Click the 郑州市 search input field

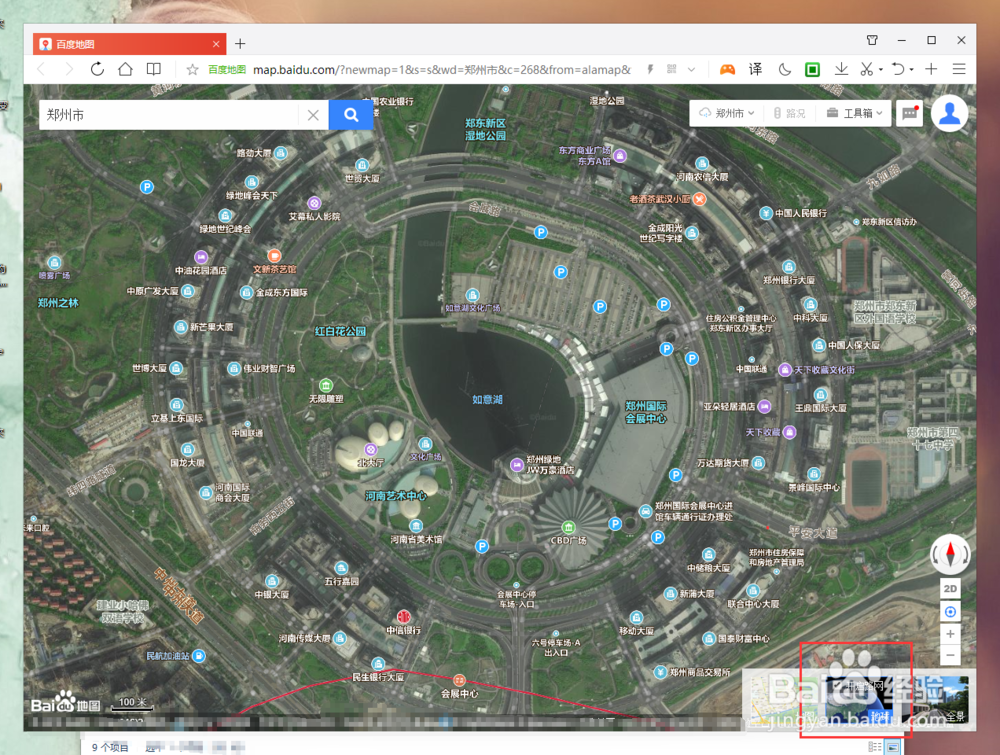(x=168, y=115)
